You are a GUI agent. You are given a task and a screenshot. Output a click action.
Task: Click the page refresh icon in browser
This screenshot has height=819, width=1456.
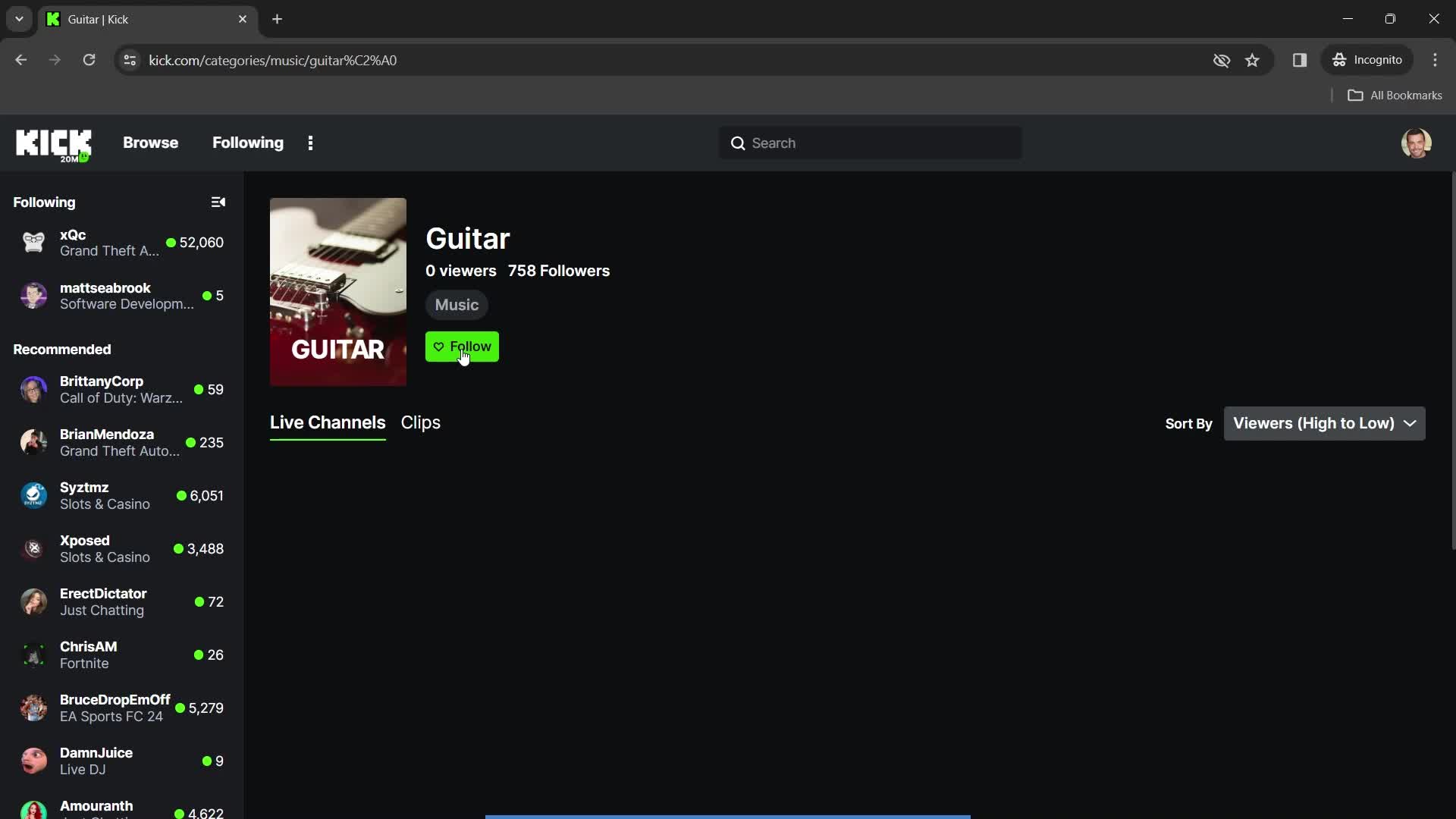tap(88, 60)
